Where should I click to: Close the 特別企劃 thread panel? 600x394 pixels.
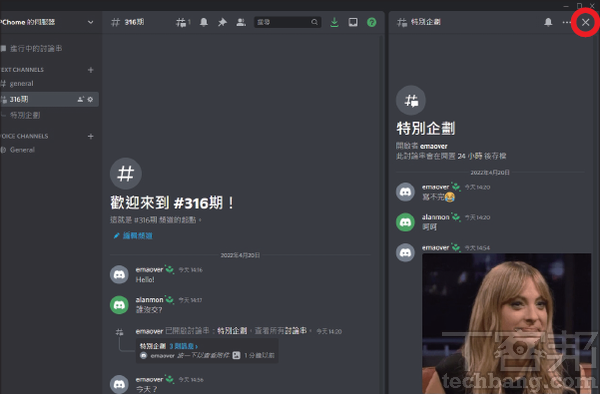pyautogui.click(x=585, y=22)
